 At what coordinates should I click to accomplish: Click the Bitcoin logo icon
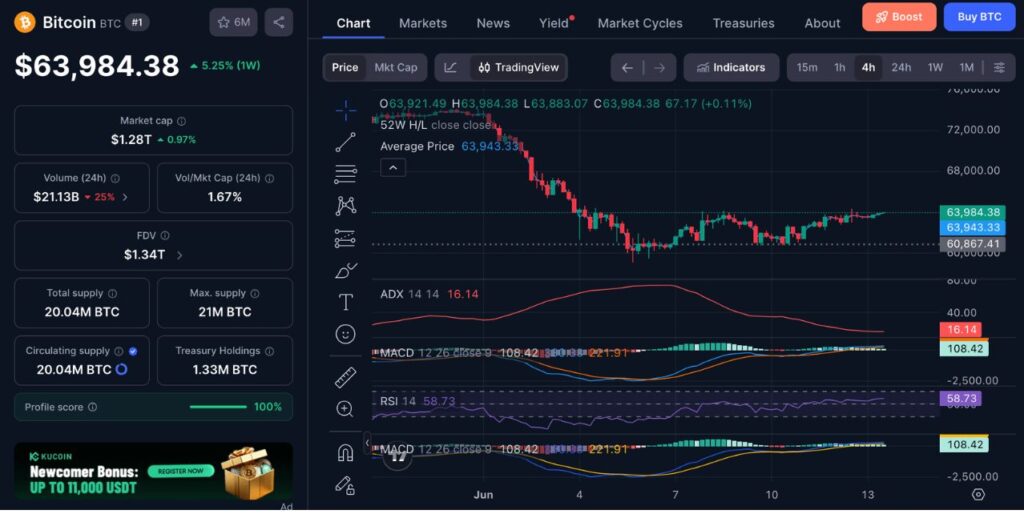pos(25,23)
